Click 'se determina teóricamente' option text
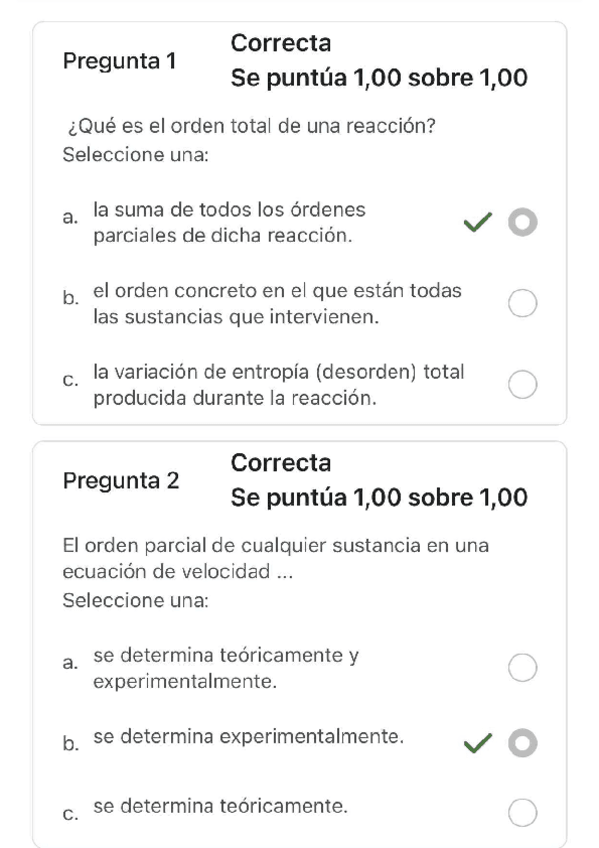The height and width of the screenshot is (848, 599). point(221,806)
